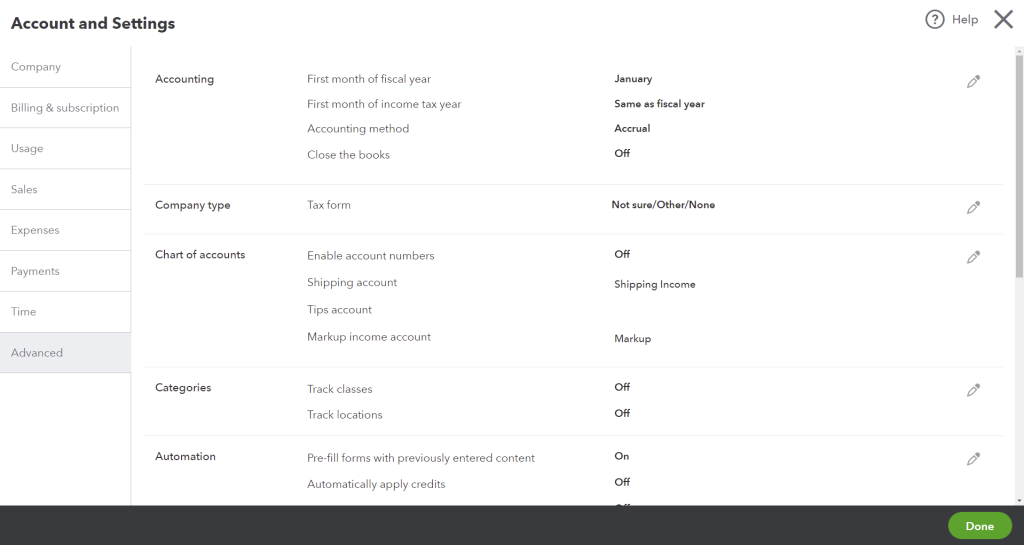This screenshot has height=545, width=1024.
Task: Close Account and Settings with the X
Action: coord(1003,20)
